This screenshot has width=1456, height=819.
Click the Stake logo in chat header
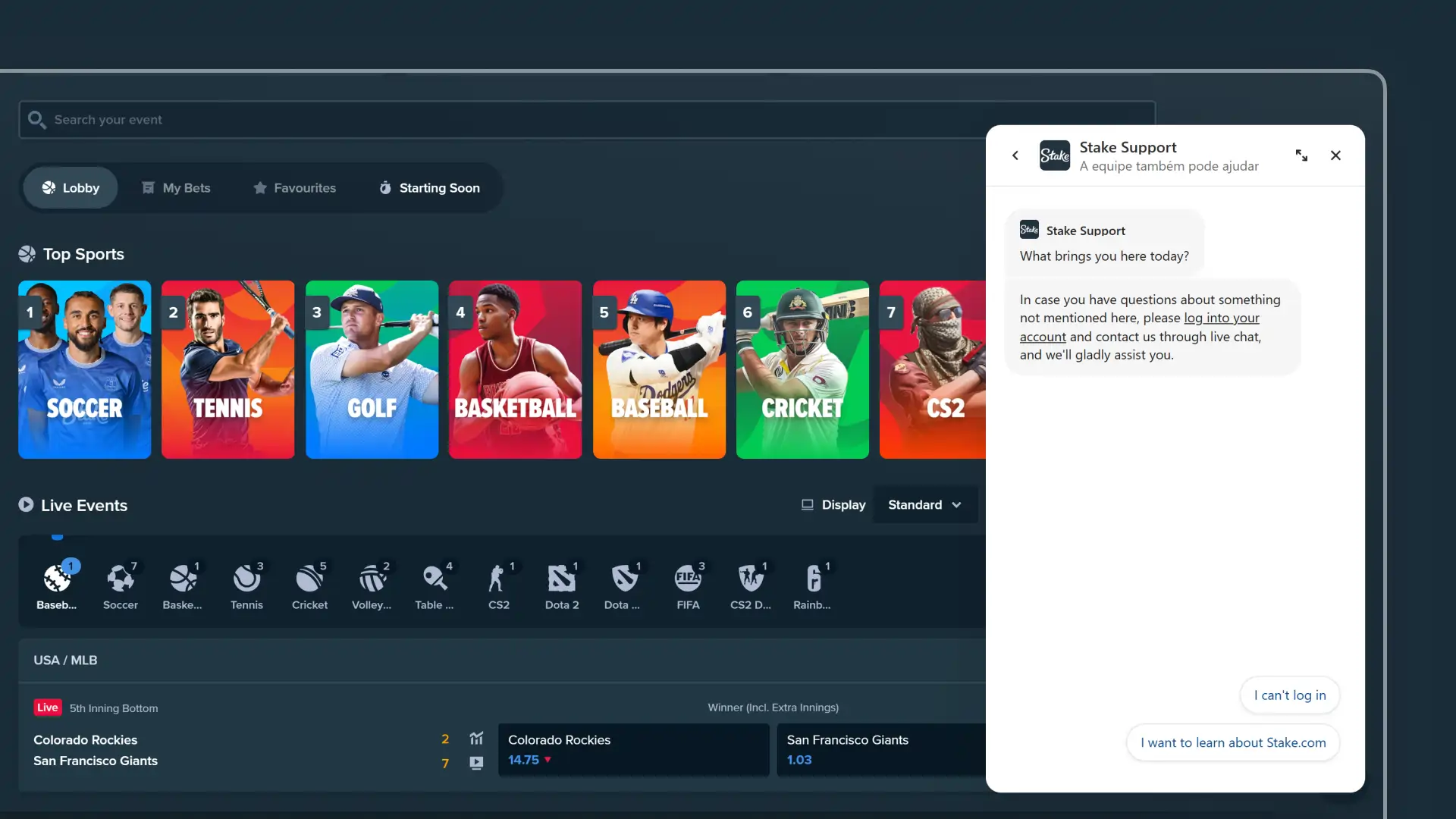(1054, 155)
